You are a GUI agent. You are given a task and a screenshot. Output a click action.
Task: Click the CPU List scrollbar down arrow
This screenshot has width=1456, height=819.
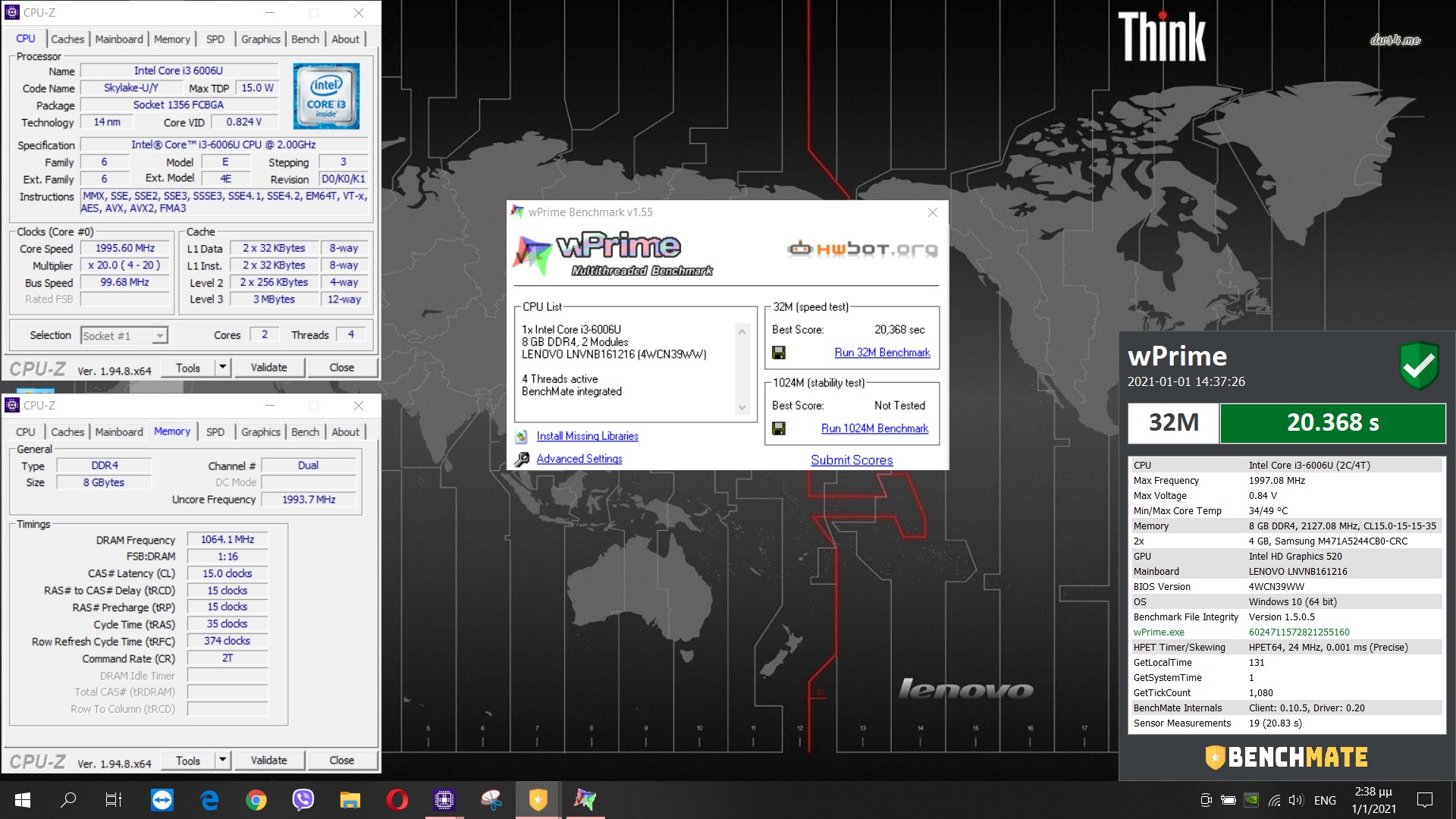(x=742, y=407)
